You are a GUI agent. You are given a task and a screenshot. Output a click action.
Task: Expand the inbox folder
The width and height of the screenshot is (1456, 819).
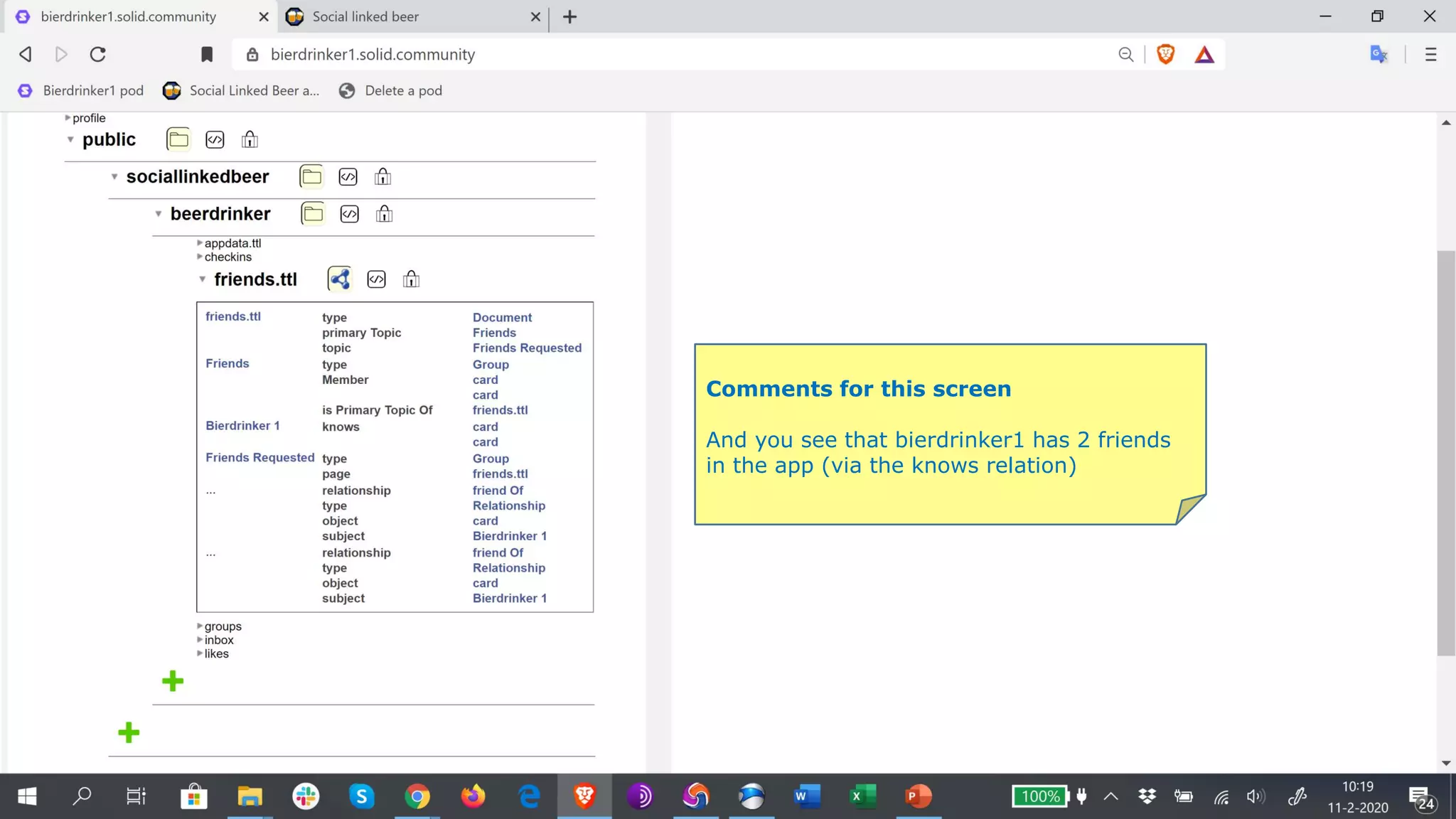point(200,639)
